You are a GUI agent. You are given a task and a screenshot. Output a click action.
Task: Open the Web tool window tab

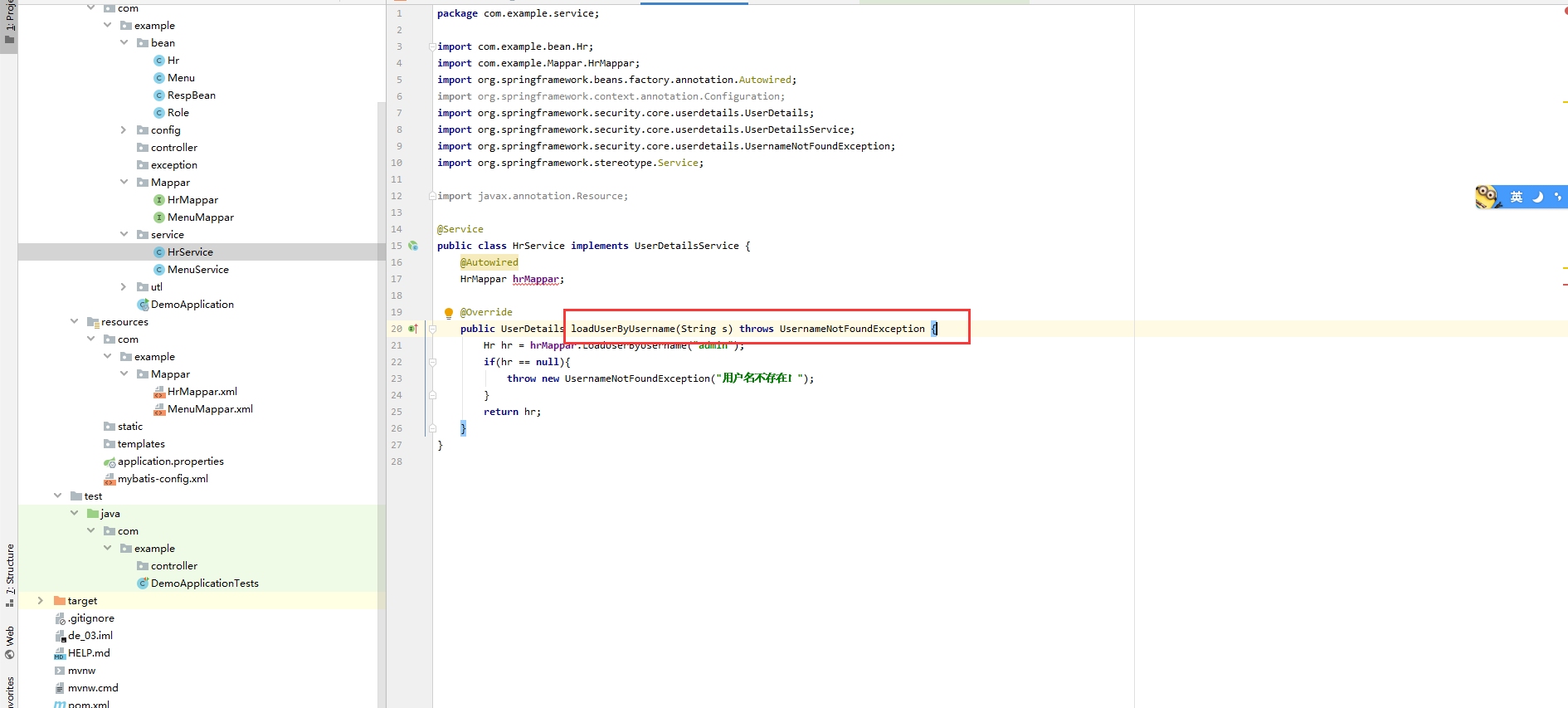click(10, 641)
